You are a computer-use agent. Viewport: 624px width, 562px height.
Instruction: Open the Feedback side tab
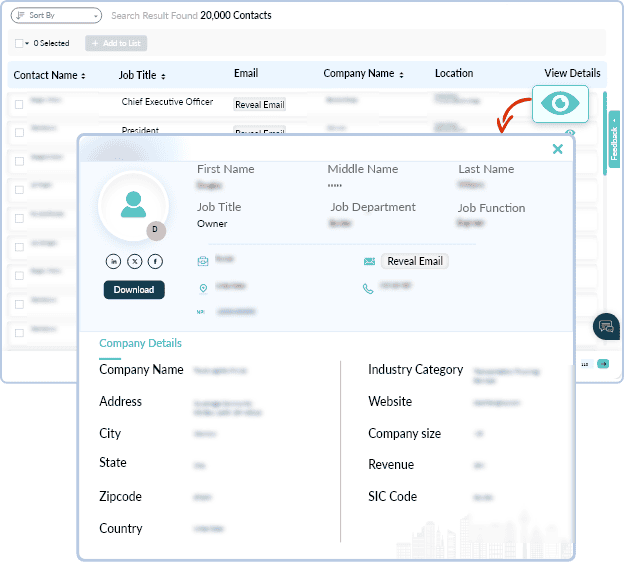(614, 139)
